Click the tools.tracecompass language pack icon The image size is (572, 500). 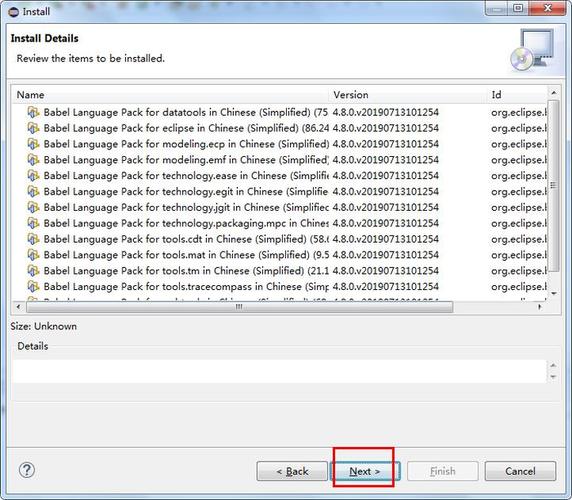point(33,286)
